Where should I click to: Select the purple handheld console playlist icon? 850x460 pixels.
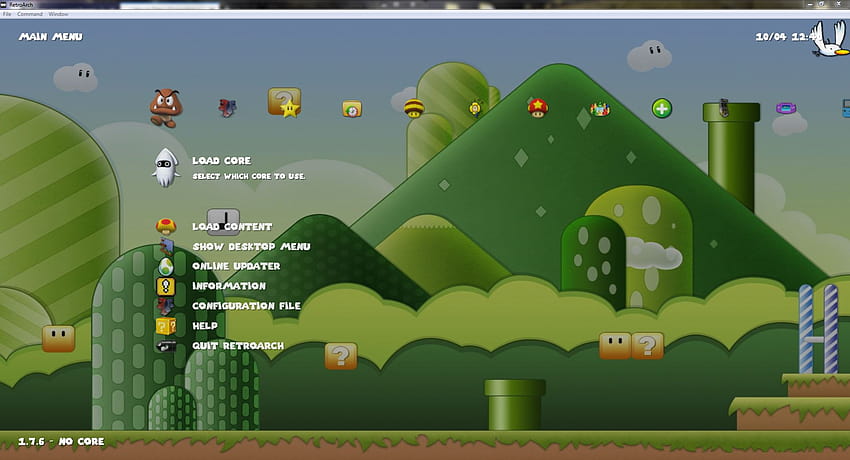[x=786, y=108]
